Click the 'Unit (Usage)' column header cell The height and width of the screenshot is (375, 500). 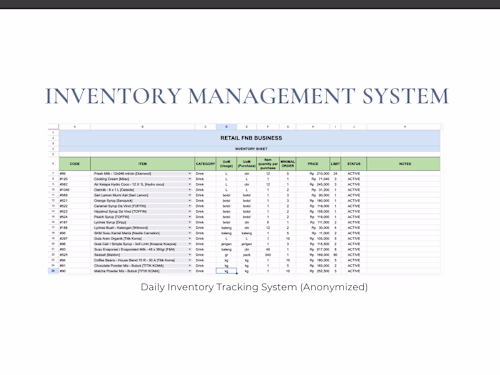coord(226,164)
